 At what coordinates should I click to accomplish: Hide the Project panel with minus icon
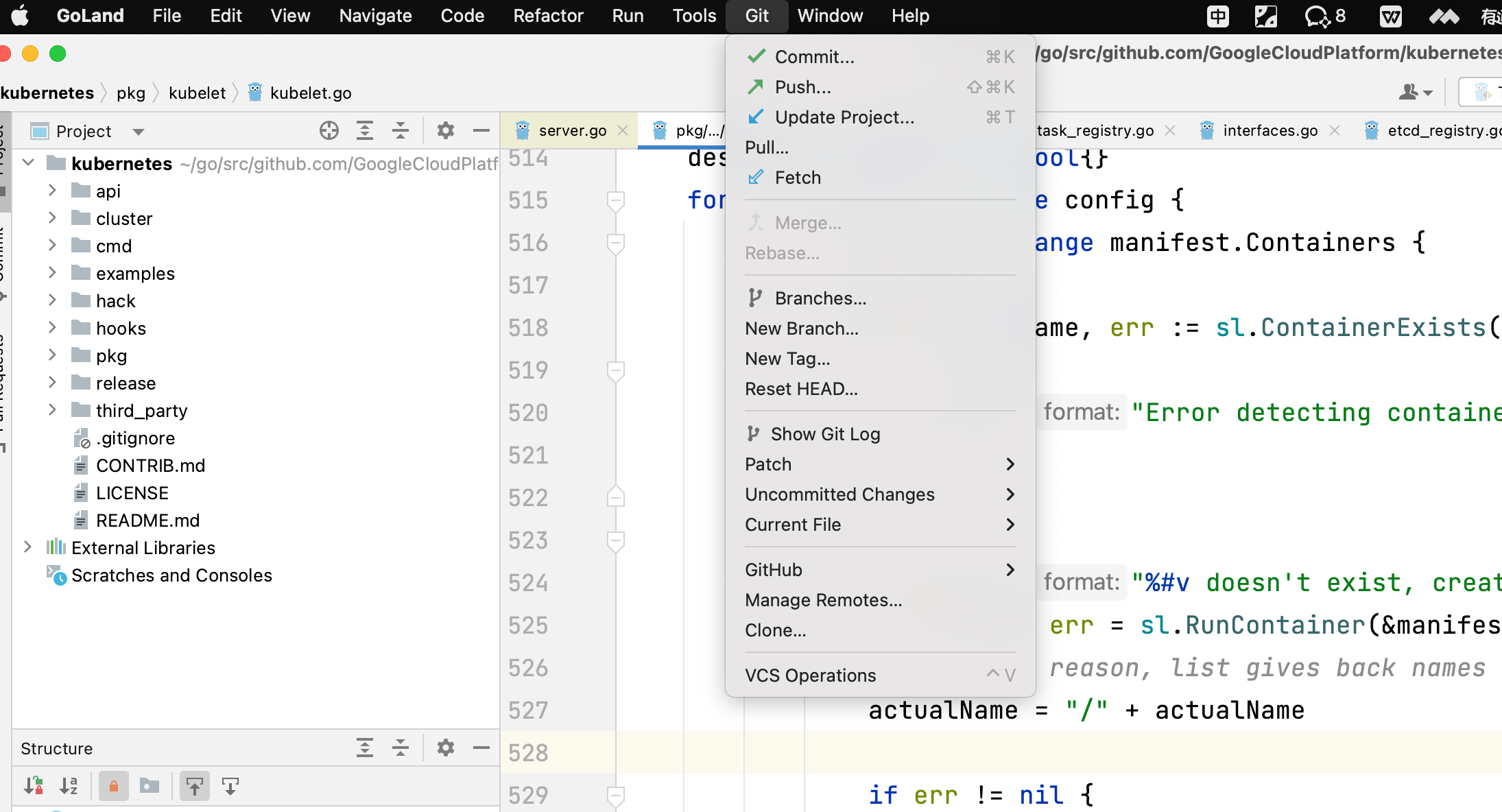481,130
